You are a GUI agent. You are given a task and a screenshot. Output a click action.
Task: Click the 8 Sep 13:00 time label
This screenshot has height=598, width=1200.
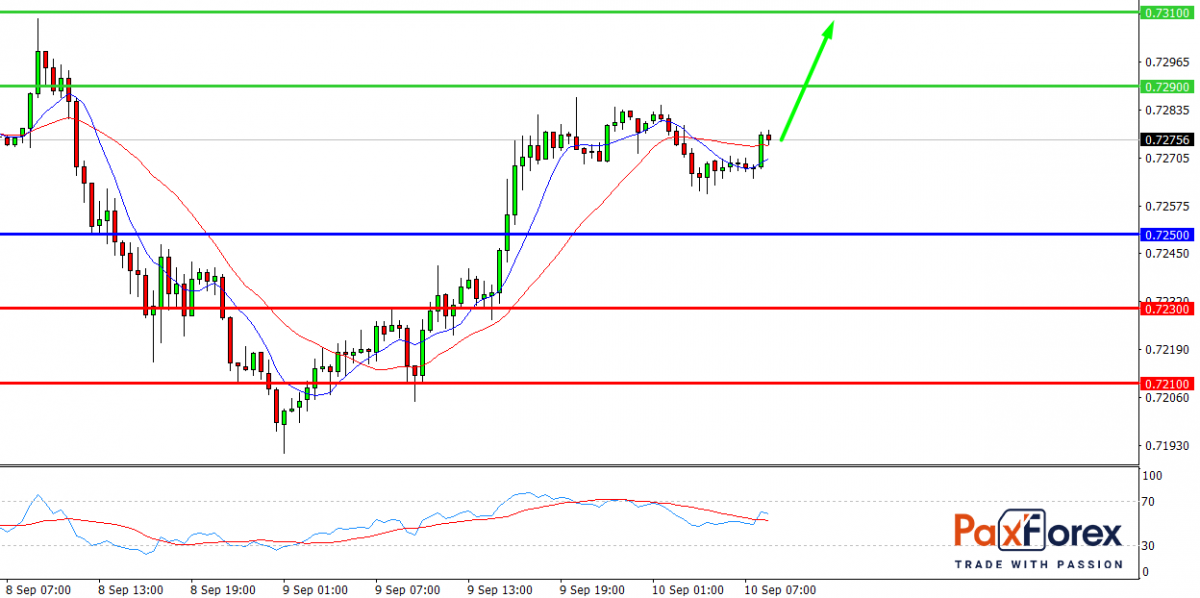coord(131,590)
